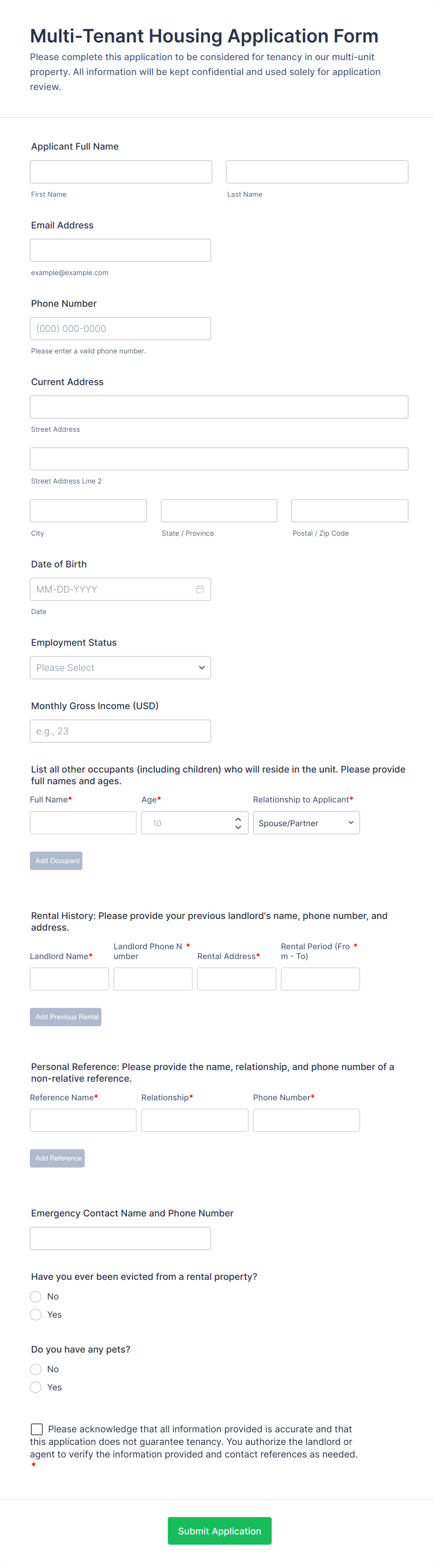Image resolution: width=434 pixels, height=1568 pixels.
Task: Increase the occupant Age value
Action: click(x=238, y=819)
